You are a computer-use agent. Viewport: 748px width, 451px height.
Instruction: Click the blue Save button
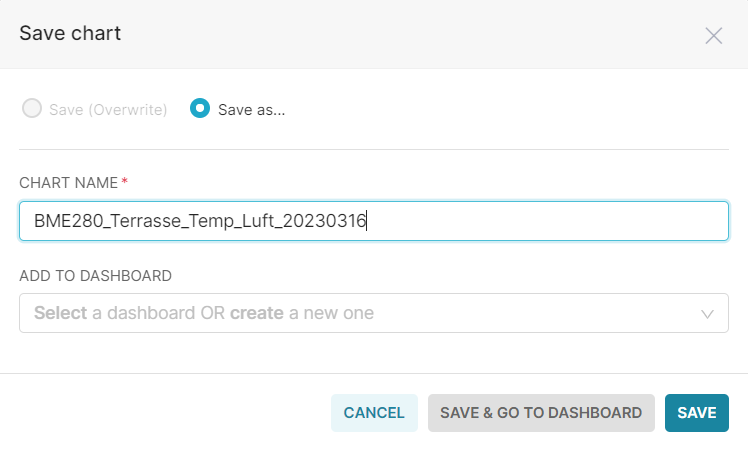tap(697, 413)
